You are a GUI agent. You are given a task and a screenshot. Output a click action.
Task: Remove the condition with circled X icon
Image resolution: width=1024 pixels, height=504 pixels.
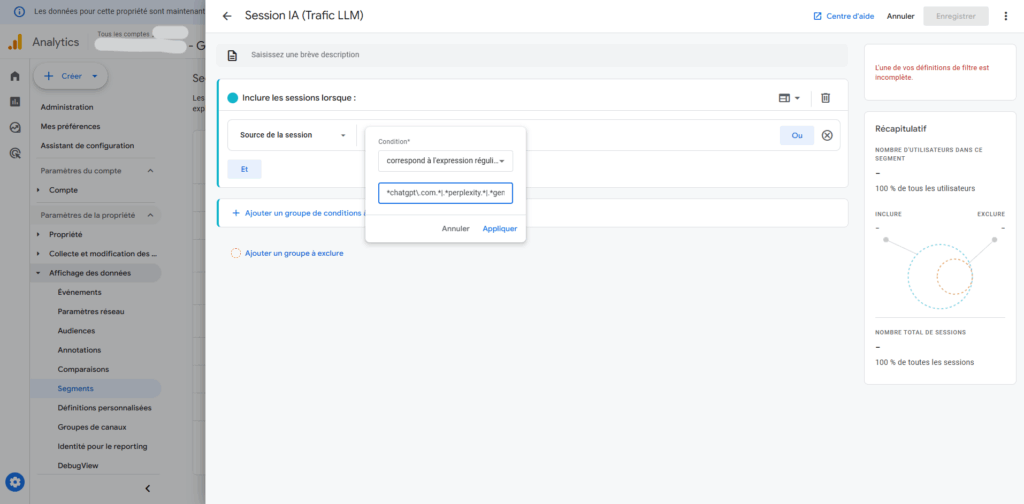click(827, 135)
